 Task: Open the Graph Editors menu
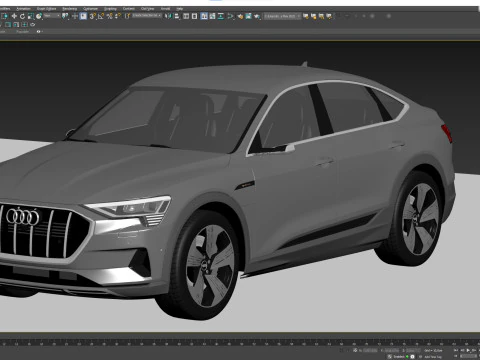[x=46, y=9]
